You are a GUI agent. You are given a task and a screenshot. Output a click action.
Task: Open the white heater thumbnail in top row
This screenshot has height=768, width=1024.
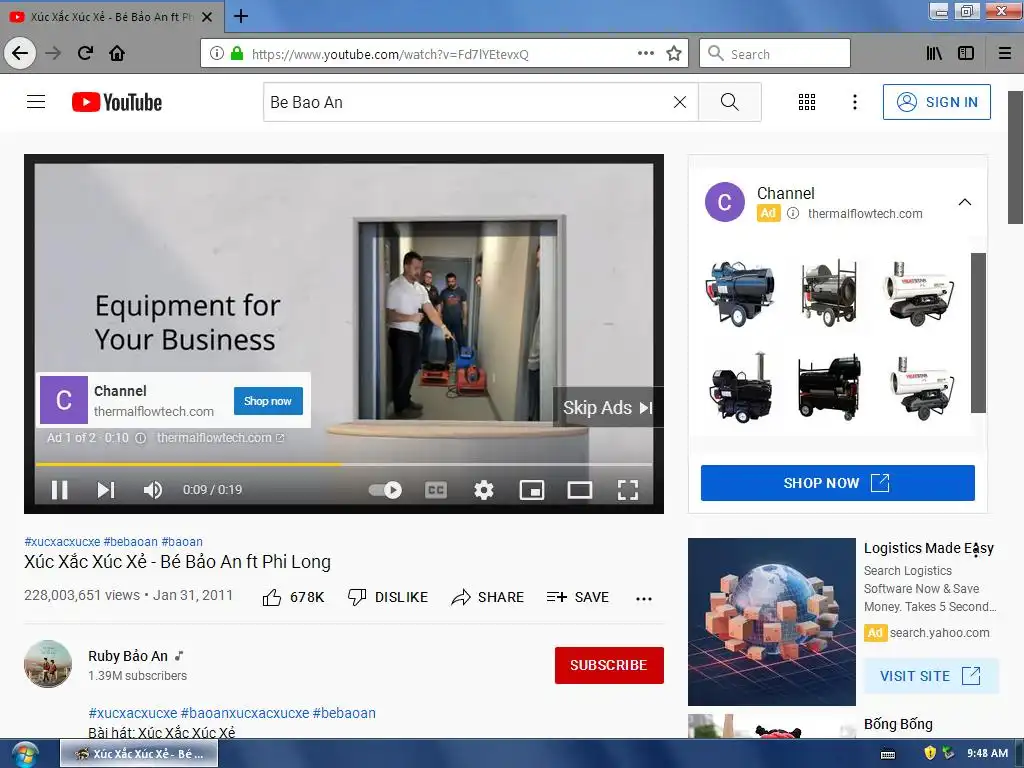coord(919,293)
